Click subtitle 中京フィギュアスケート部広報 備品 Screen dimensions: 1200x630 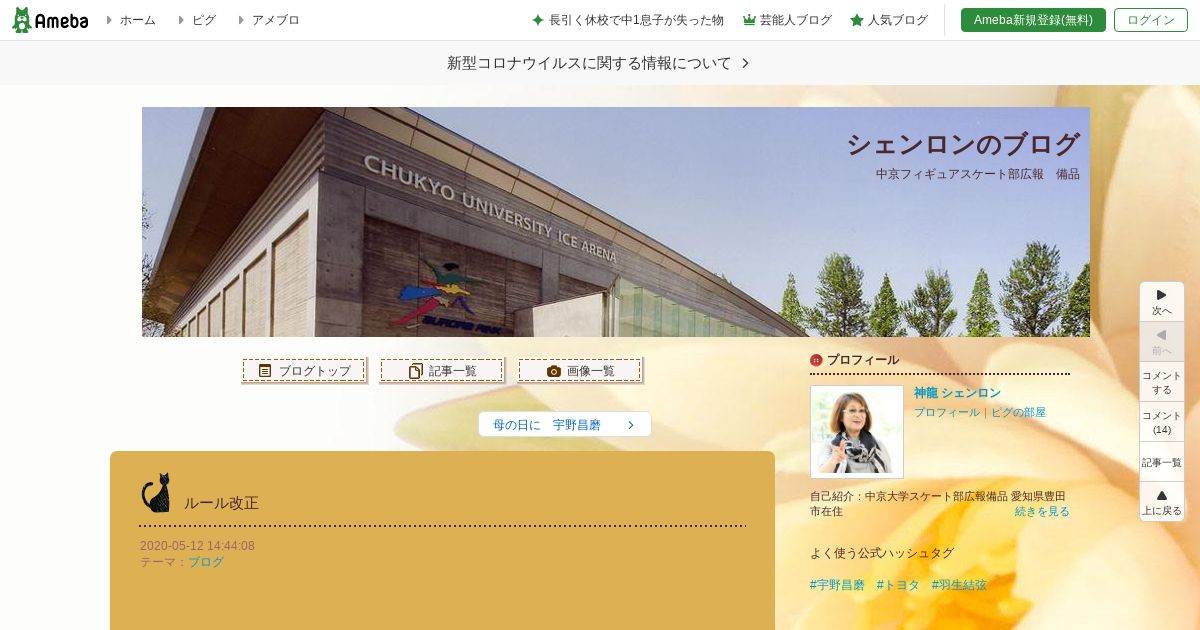point(978,174)
